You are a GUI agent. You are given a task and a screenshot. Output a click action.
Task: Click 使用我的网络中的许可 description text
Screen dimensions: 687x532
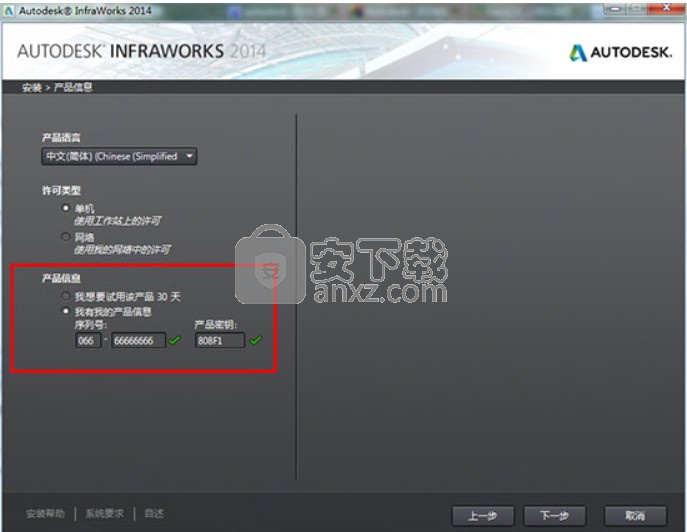(x=122, y=250)
